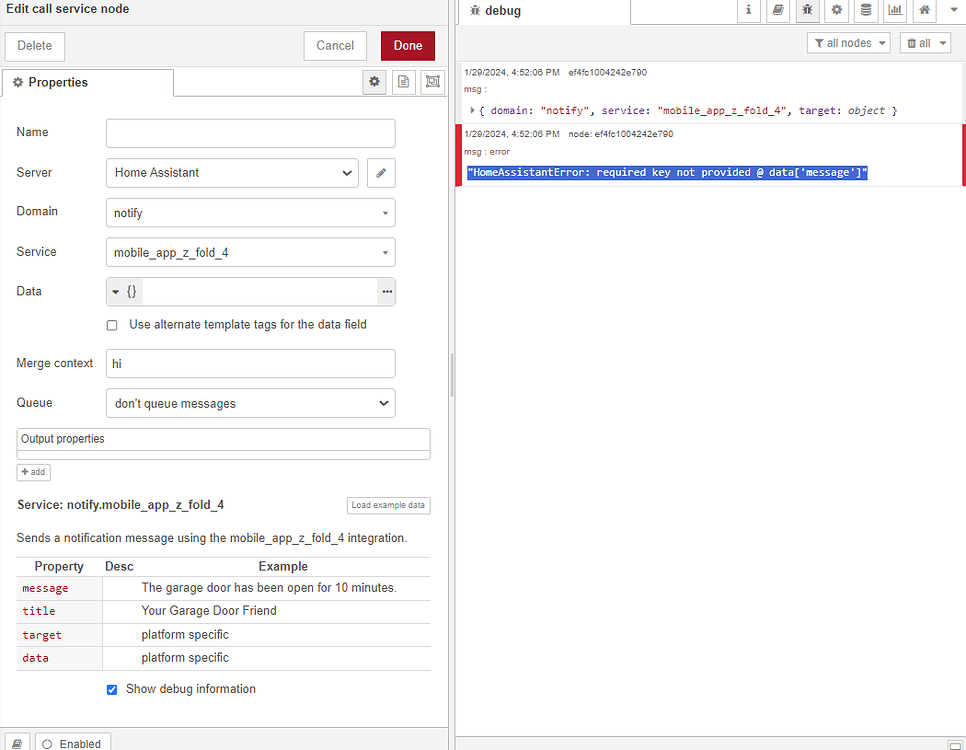This screenshot has width=966, height=750.
Task: Click node ID ef4fc1004242e790 in error entry
Action: [634, 134]
